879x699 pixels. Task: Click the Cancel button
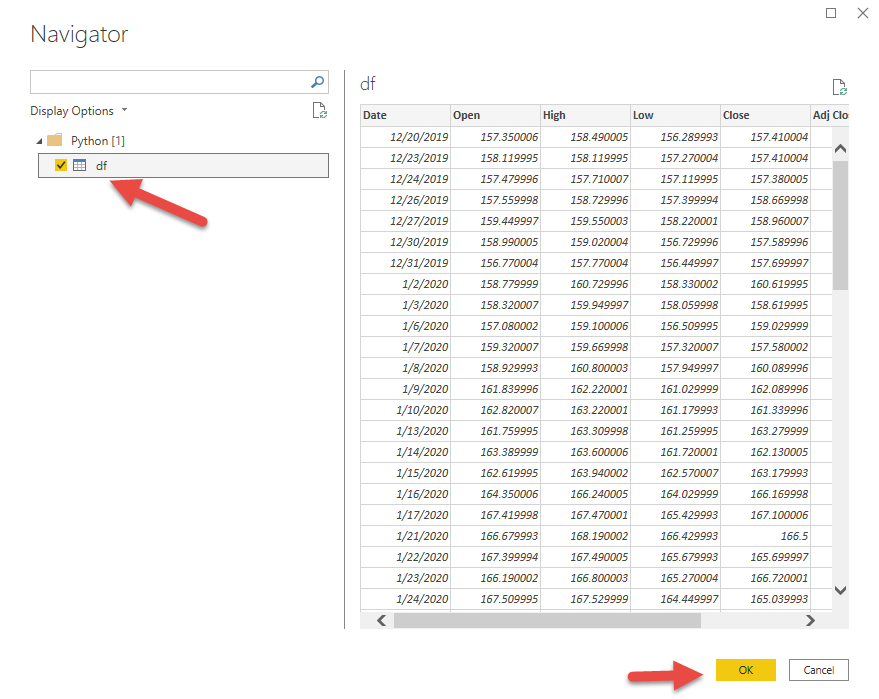pyautogui.click(x=818, y=670)
